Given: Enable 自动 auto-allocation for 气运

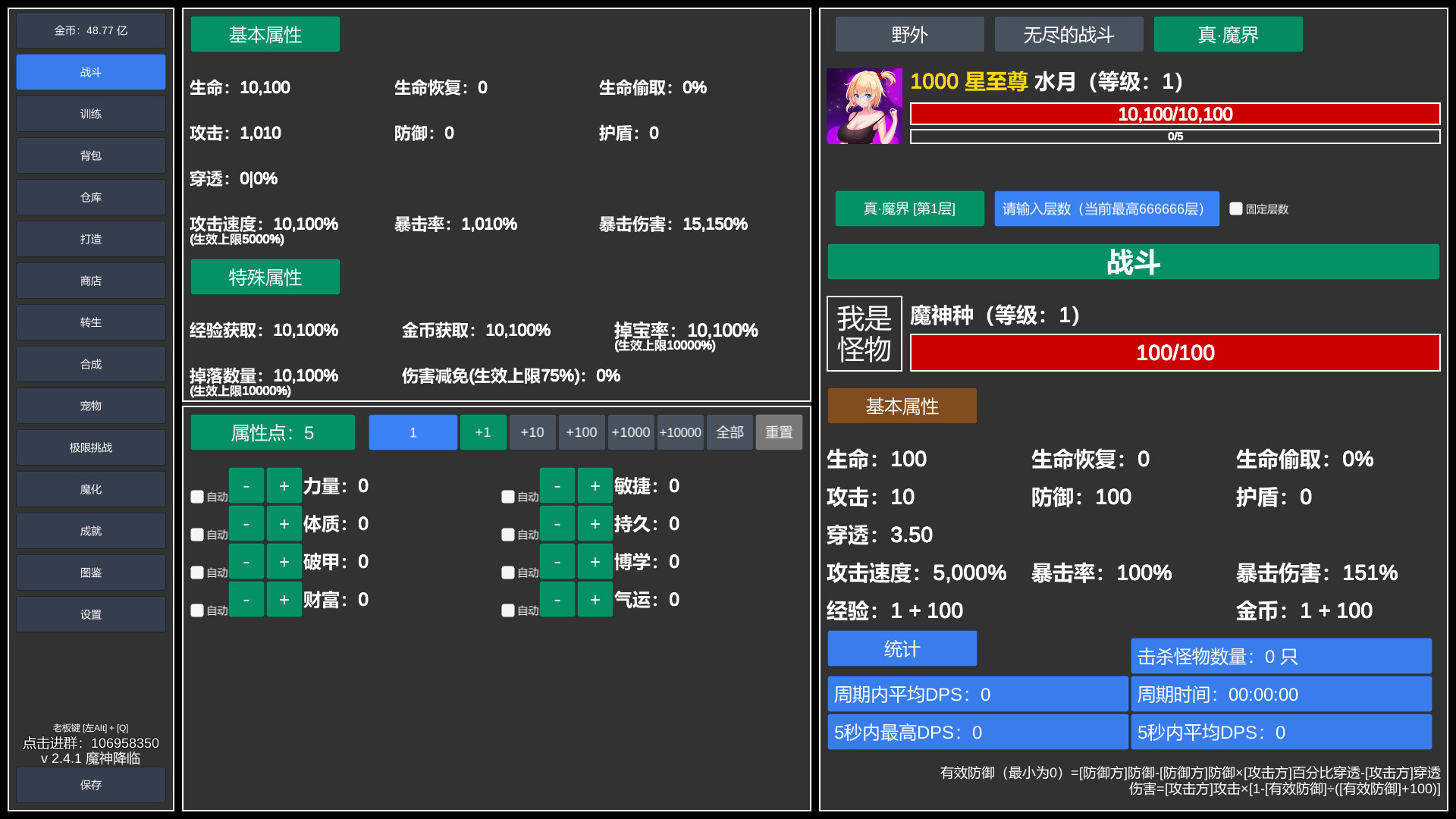Looking at the screenshot, I should (x=509, y=610).
